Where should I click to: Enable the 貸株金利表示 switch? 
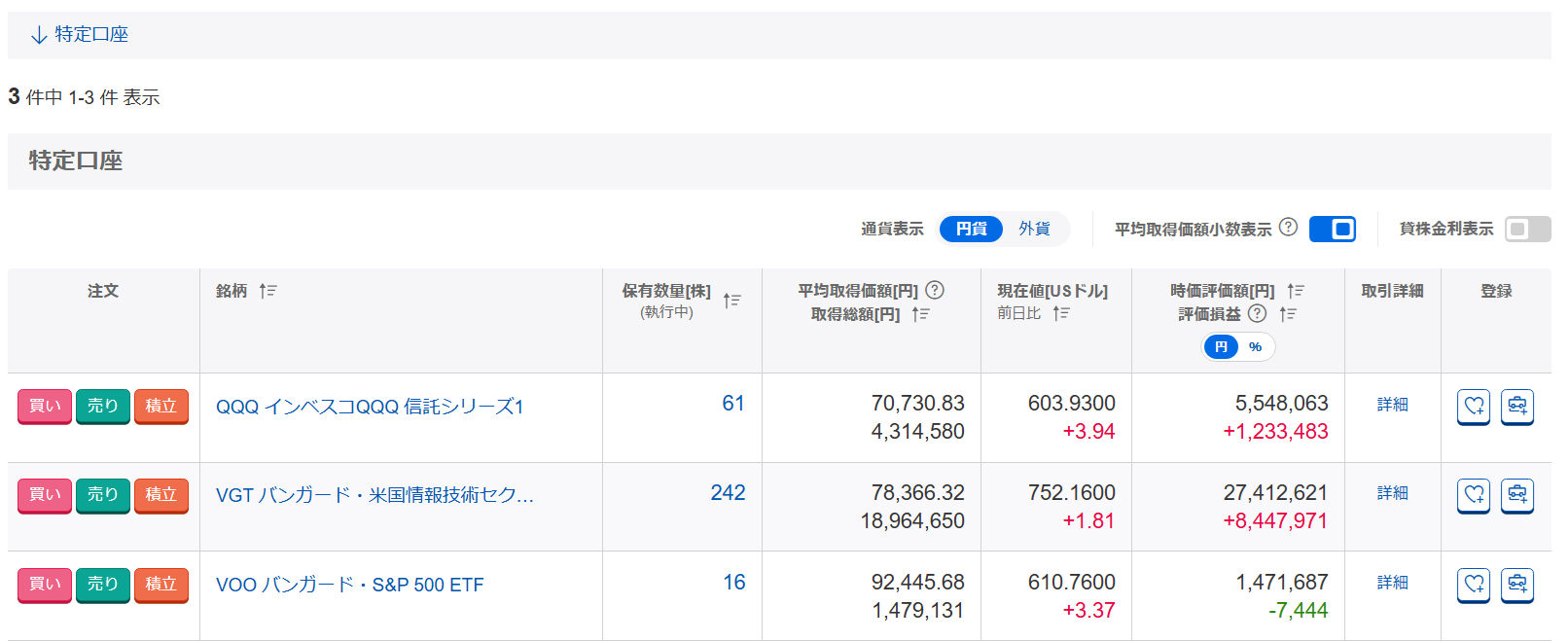tap(1527, 229)
